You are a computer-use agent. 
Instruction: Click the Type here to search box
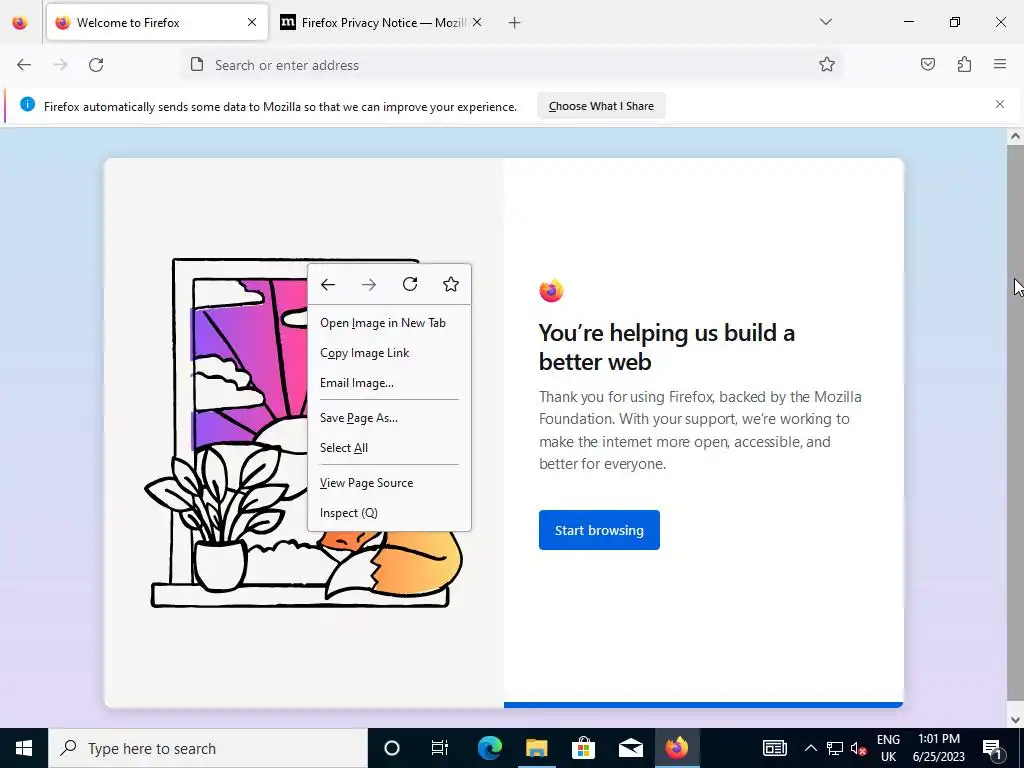coord(208,748)
